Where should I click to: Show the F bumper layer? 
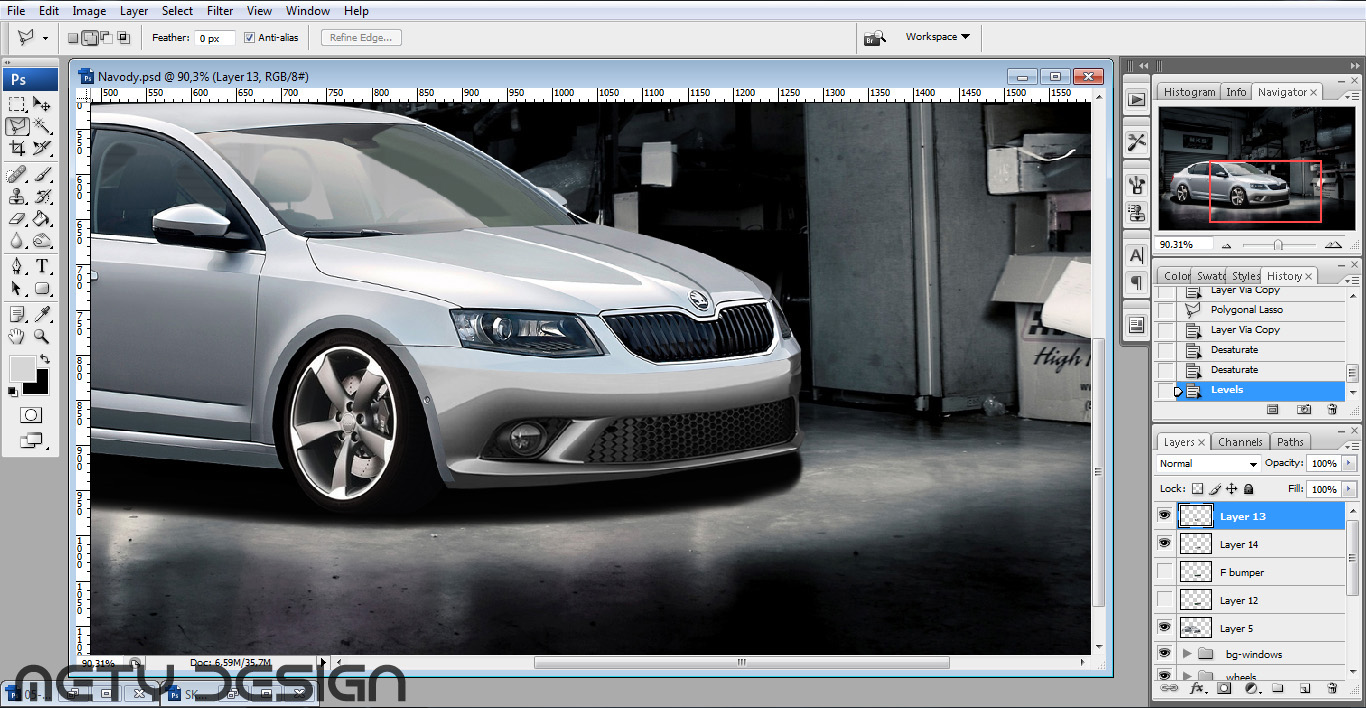coord(1164,572)
